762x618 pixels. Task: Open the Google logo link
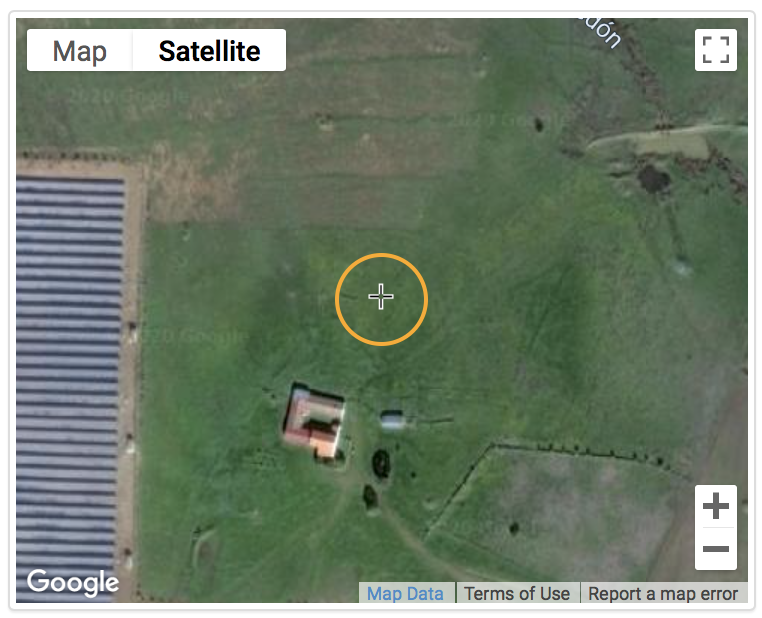(72, 582)
